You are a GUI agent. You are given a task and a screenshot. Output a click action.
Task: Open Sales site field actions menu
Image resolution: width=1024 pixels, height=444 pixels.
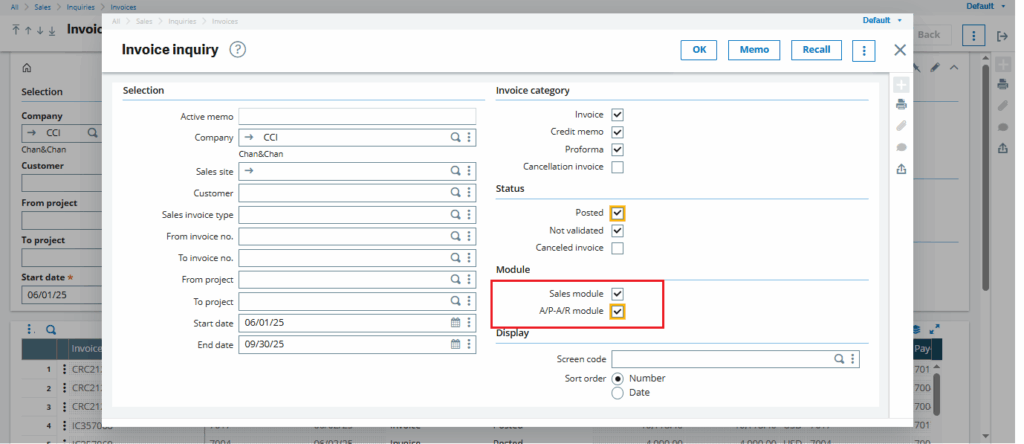click(469, 170)
